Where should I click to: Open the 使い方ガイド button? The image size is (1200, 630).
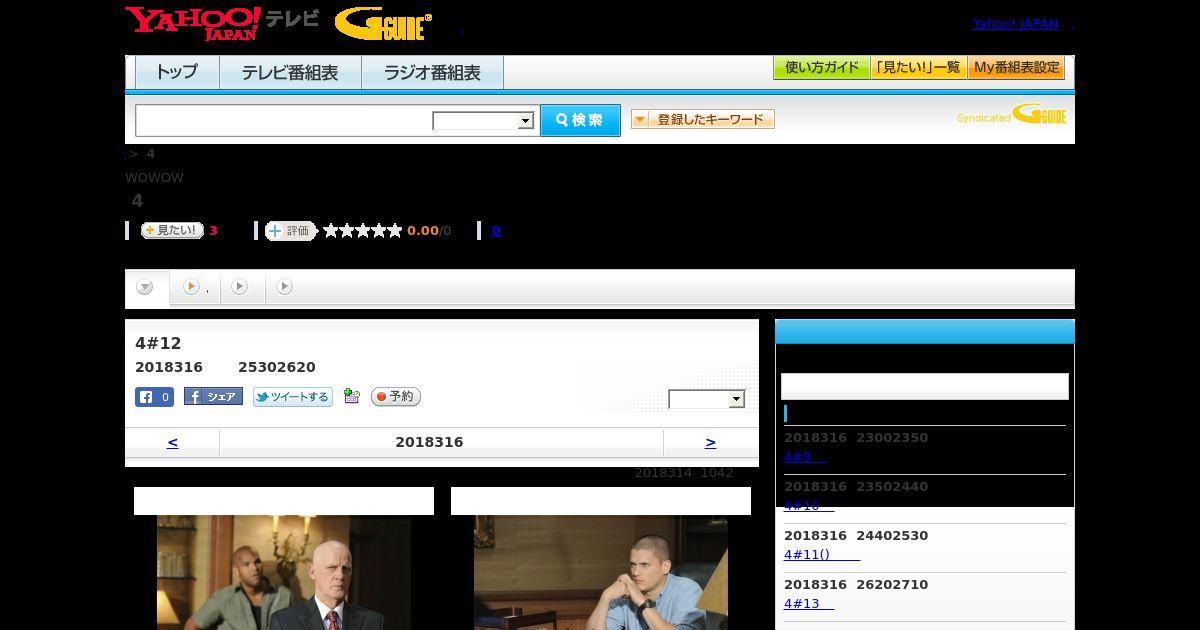tap(822, 68)
